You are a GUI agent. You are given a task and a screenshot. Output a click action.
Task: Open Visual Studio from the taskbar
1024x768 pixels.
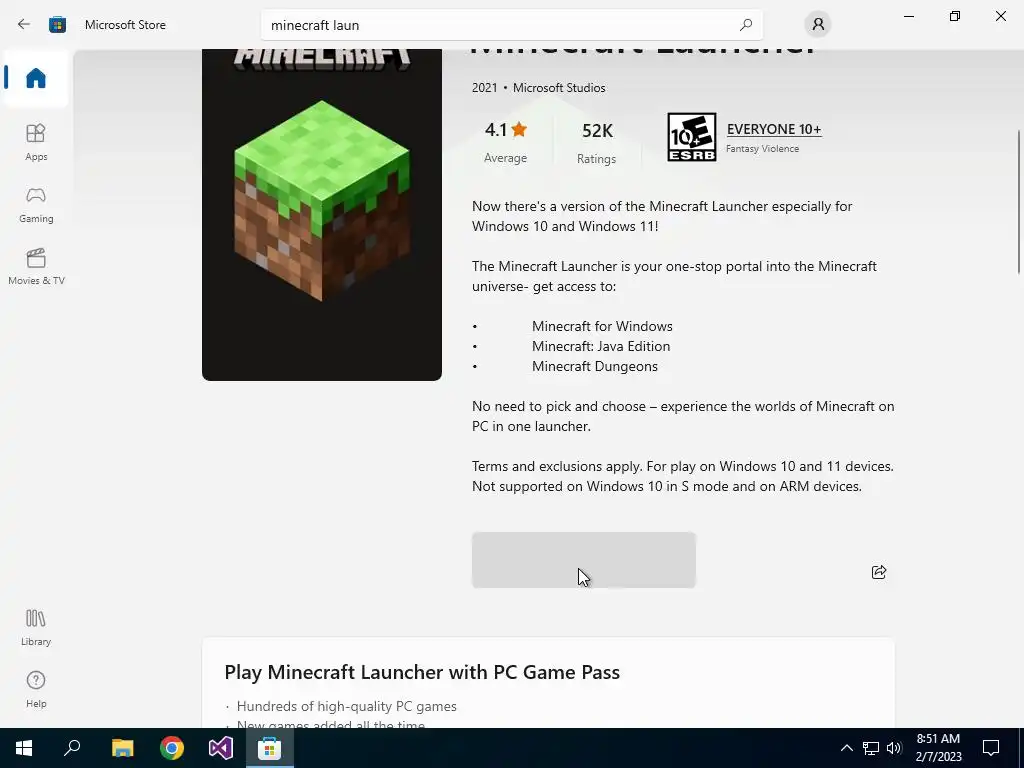pyautogui.click(x=221, y=748)
